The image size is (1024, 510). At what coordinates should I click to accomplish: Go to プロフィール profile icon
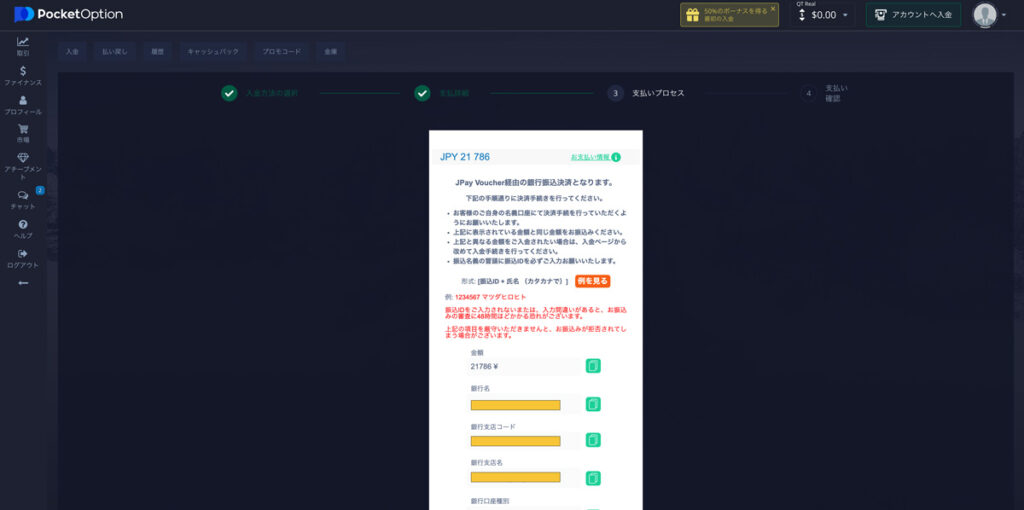pyautogui.click(x=22, y=101)
